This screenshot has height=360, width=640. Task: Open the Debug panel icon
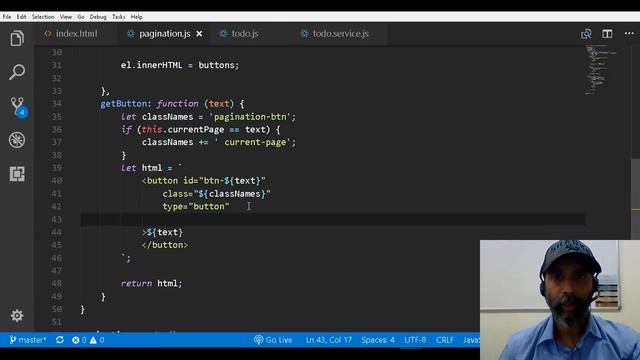17,140
